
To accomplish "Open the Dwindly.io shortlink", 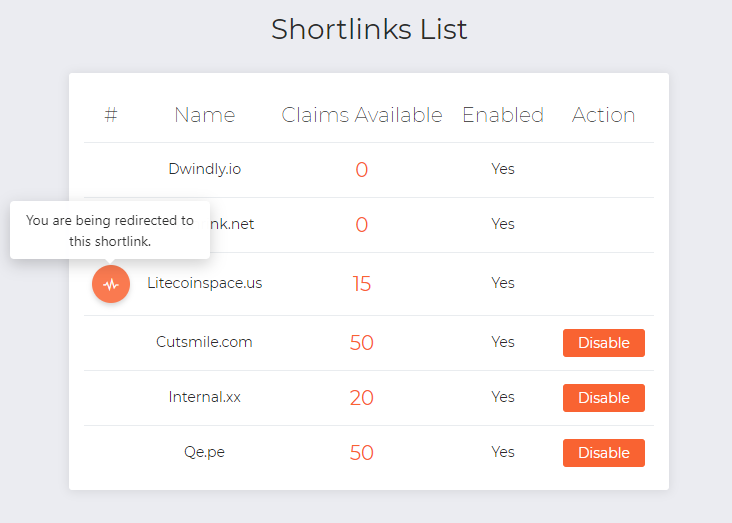I will pos(204,169).
